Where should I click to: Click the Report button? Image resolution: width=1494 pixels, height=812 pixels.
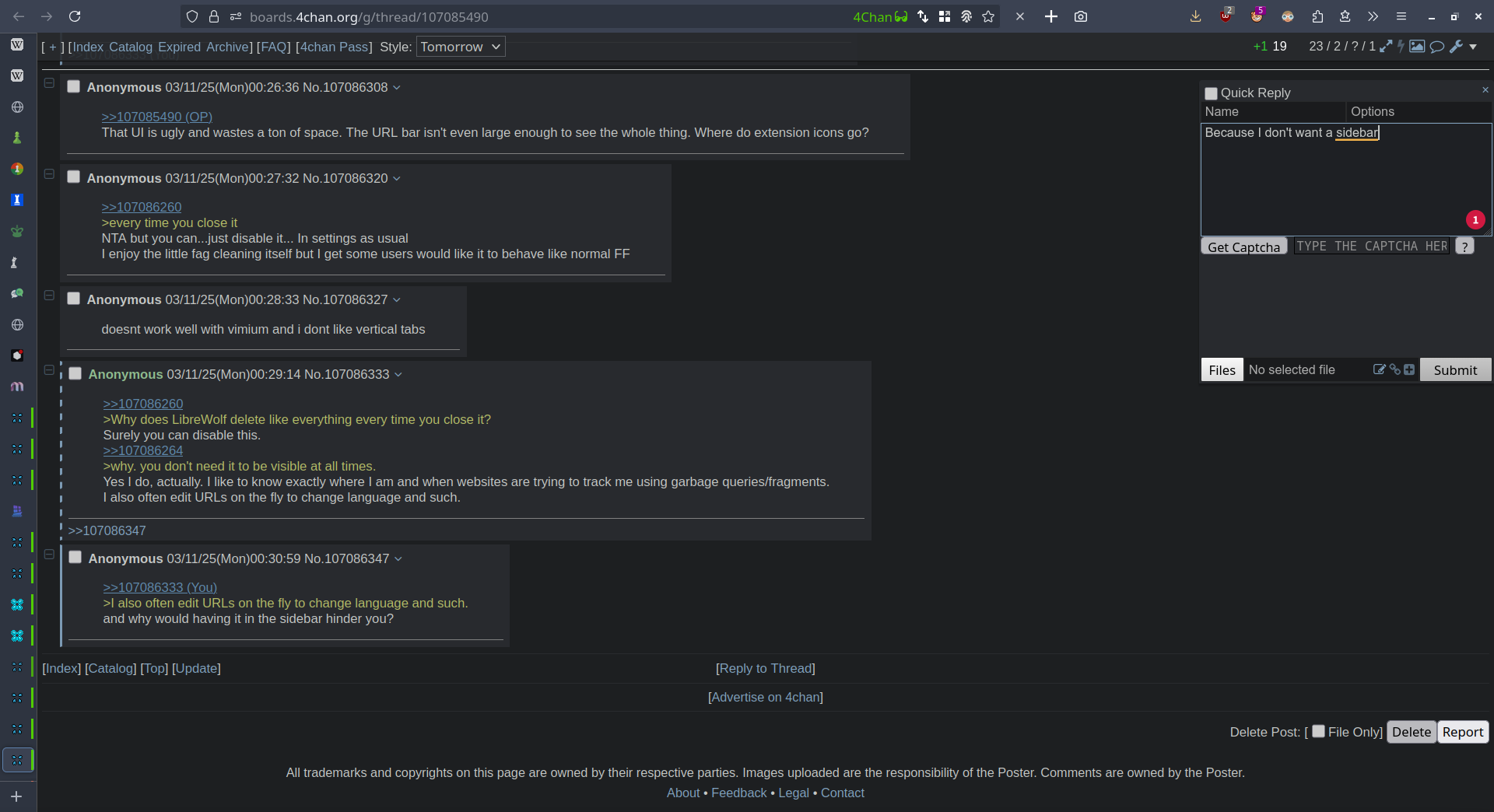tap(1463, 732)
